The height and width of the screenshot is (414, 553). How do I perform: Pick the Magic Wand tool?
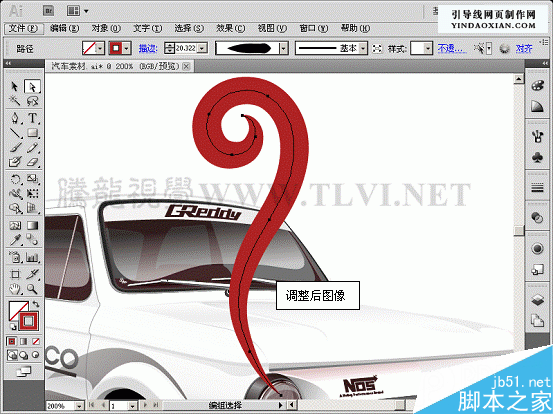tap(14, 101)
